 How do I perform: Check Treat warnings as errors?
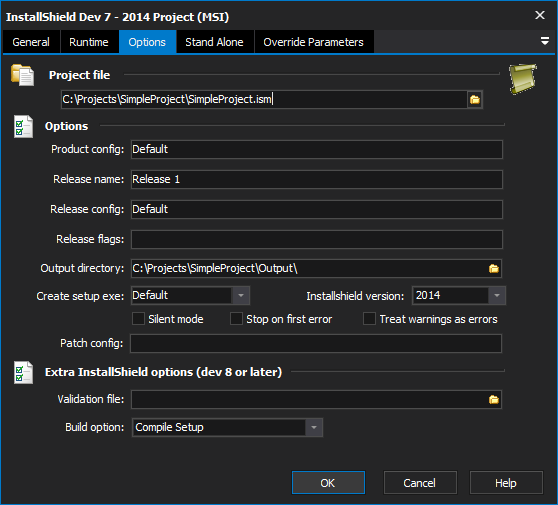pos(369,319)
